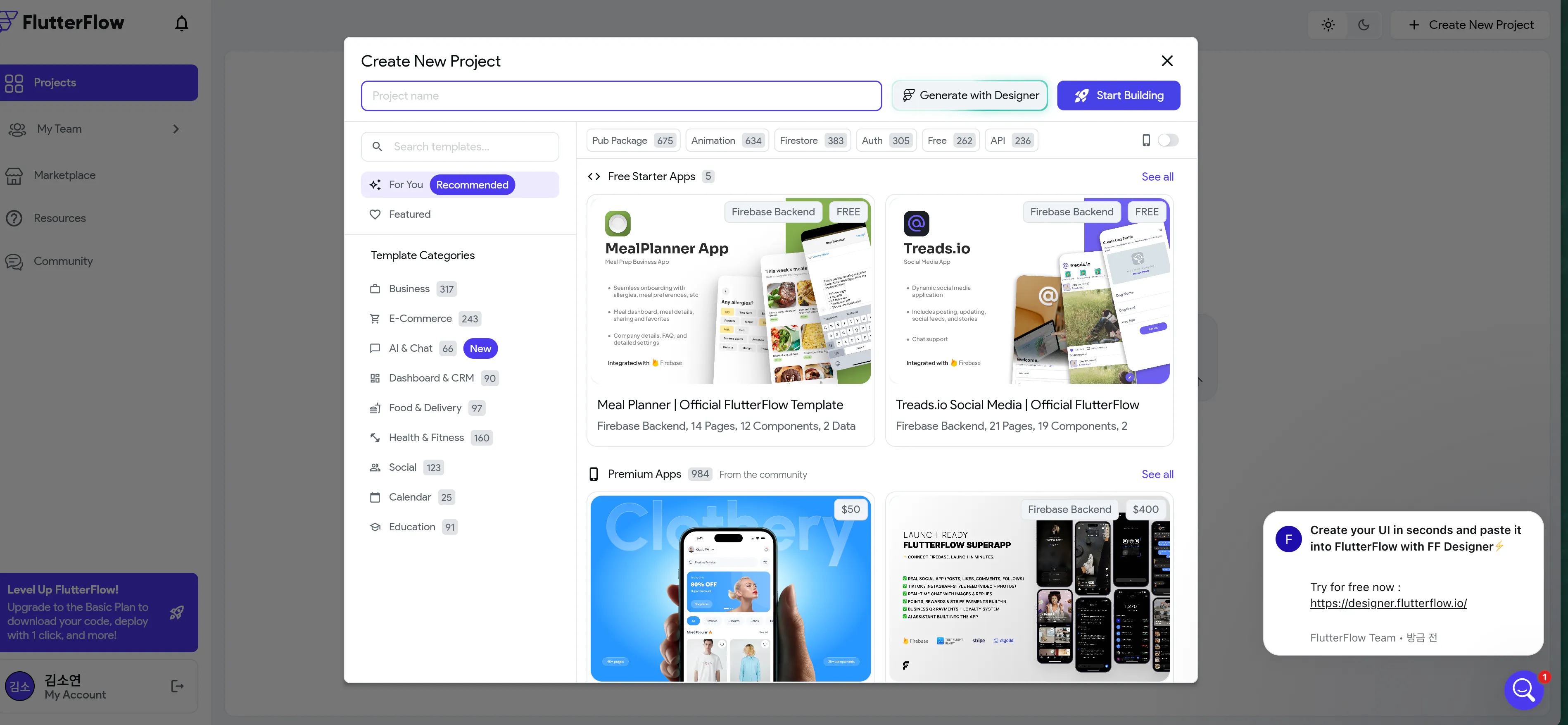
Task: Filter by Pub Package tag
Action: coord(633,141)
